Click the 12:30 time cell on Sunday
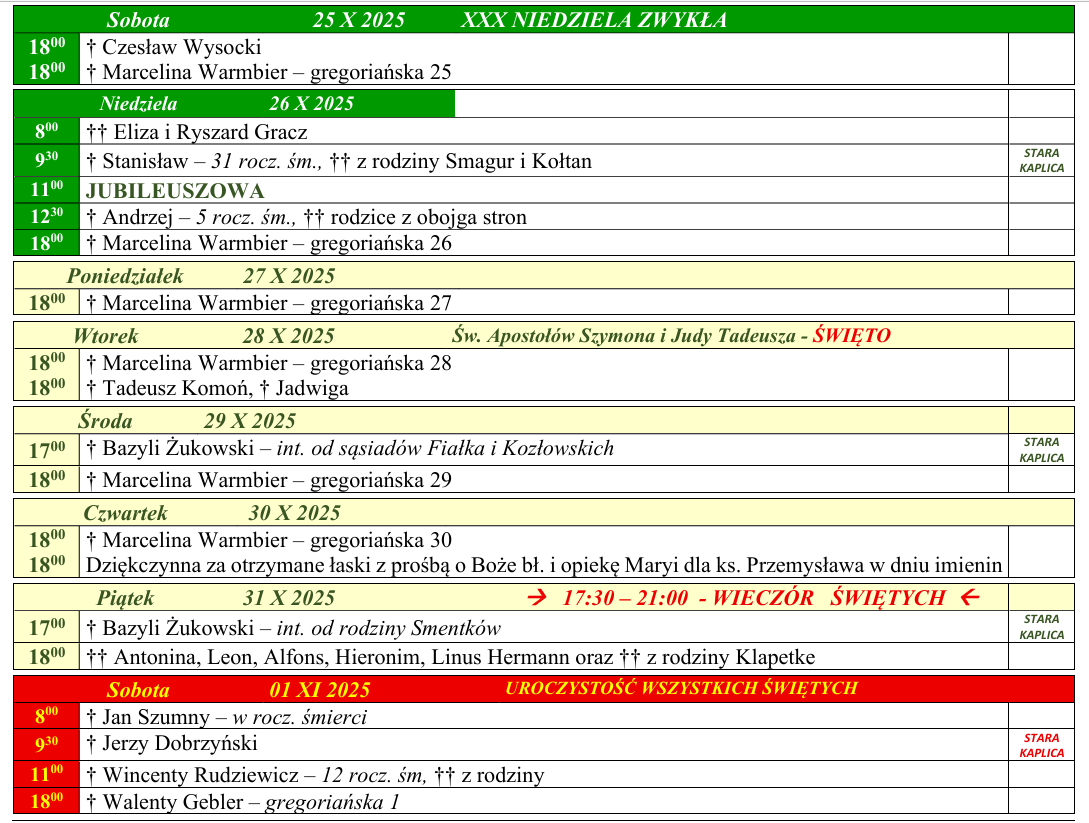The width and height of the screenshot is (1089, 823). 46,217
